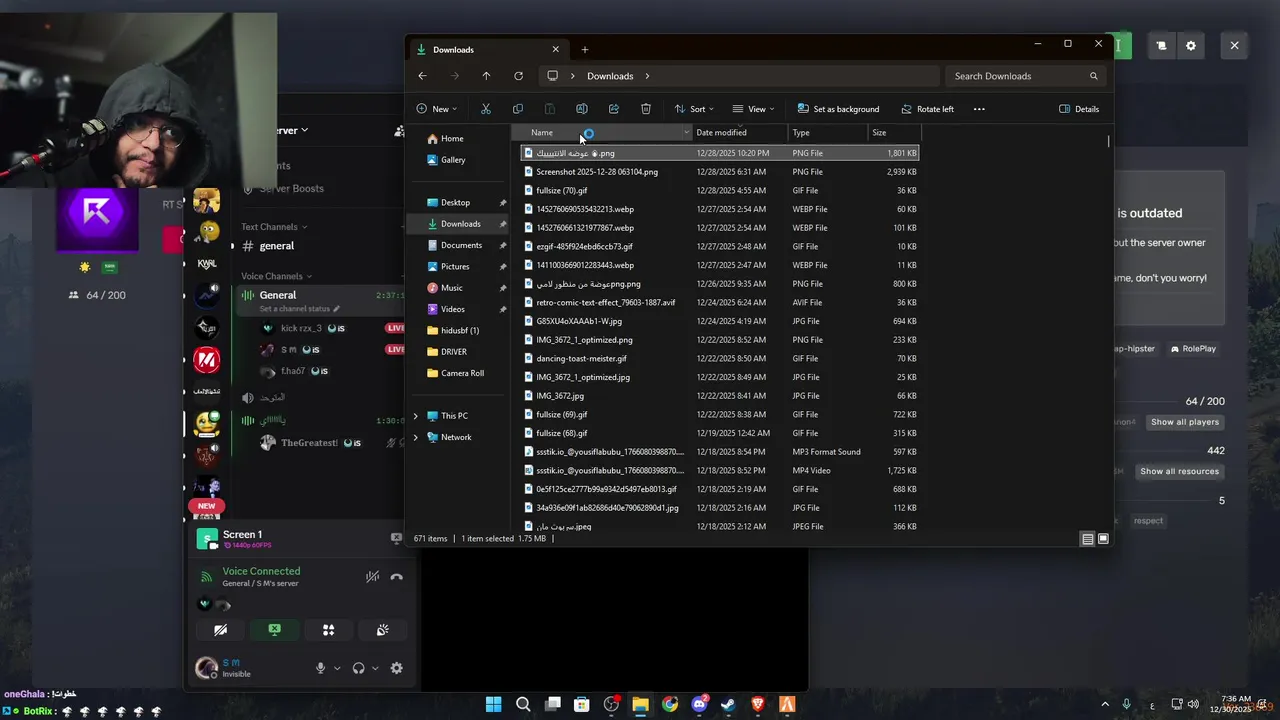
Task: Stop Discord screen sharing button
Action: 275,630
